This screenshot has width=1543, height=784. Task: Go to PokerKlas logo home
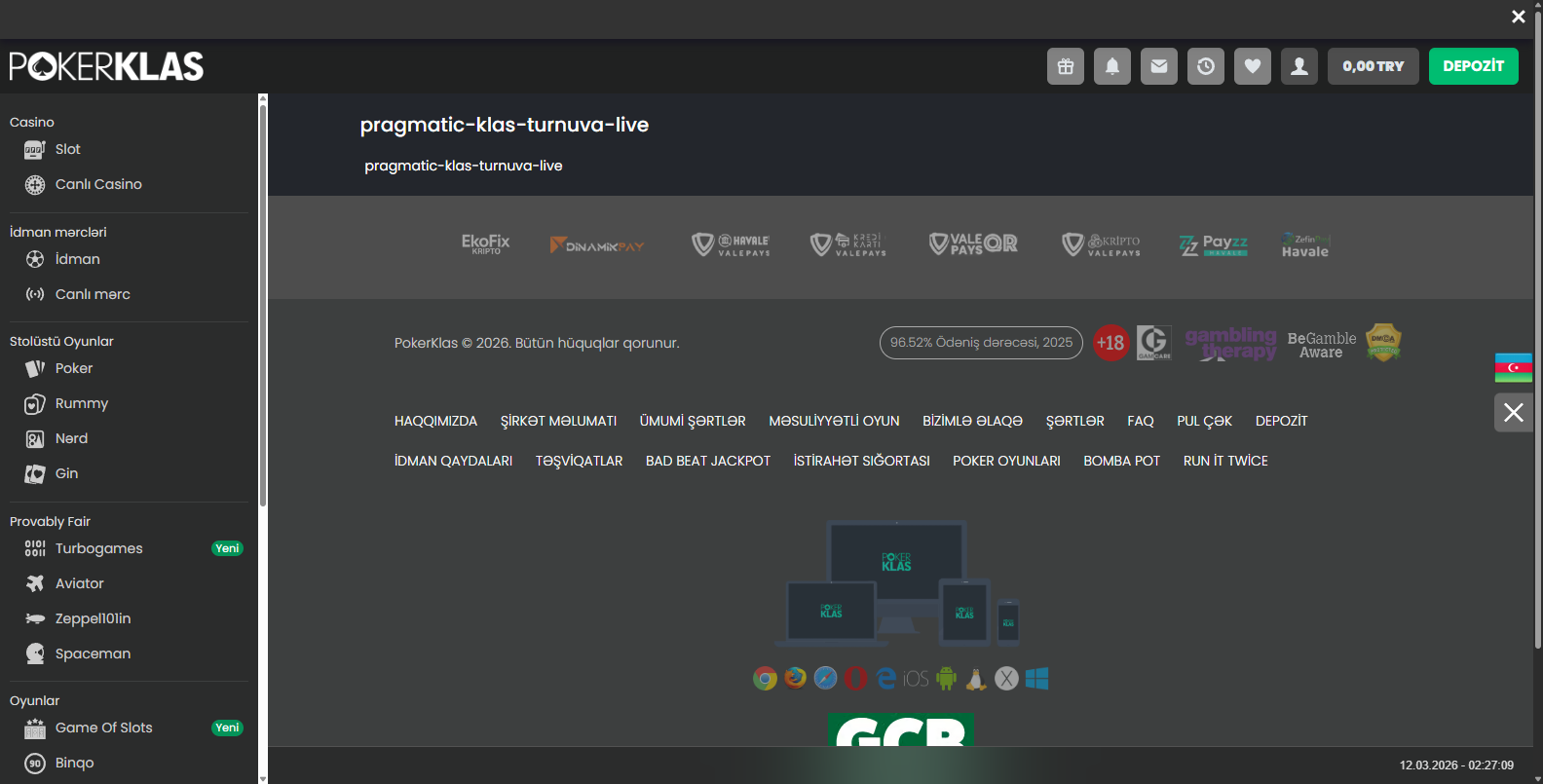tap(106, 66)
